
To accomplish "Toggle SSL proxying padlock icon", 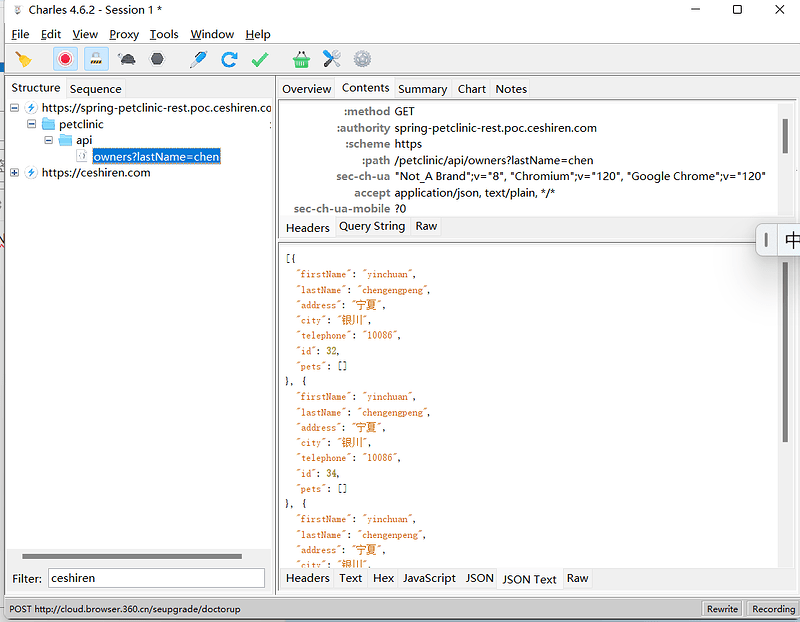I will (x=96, y=59).
